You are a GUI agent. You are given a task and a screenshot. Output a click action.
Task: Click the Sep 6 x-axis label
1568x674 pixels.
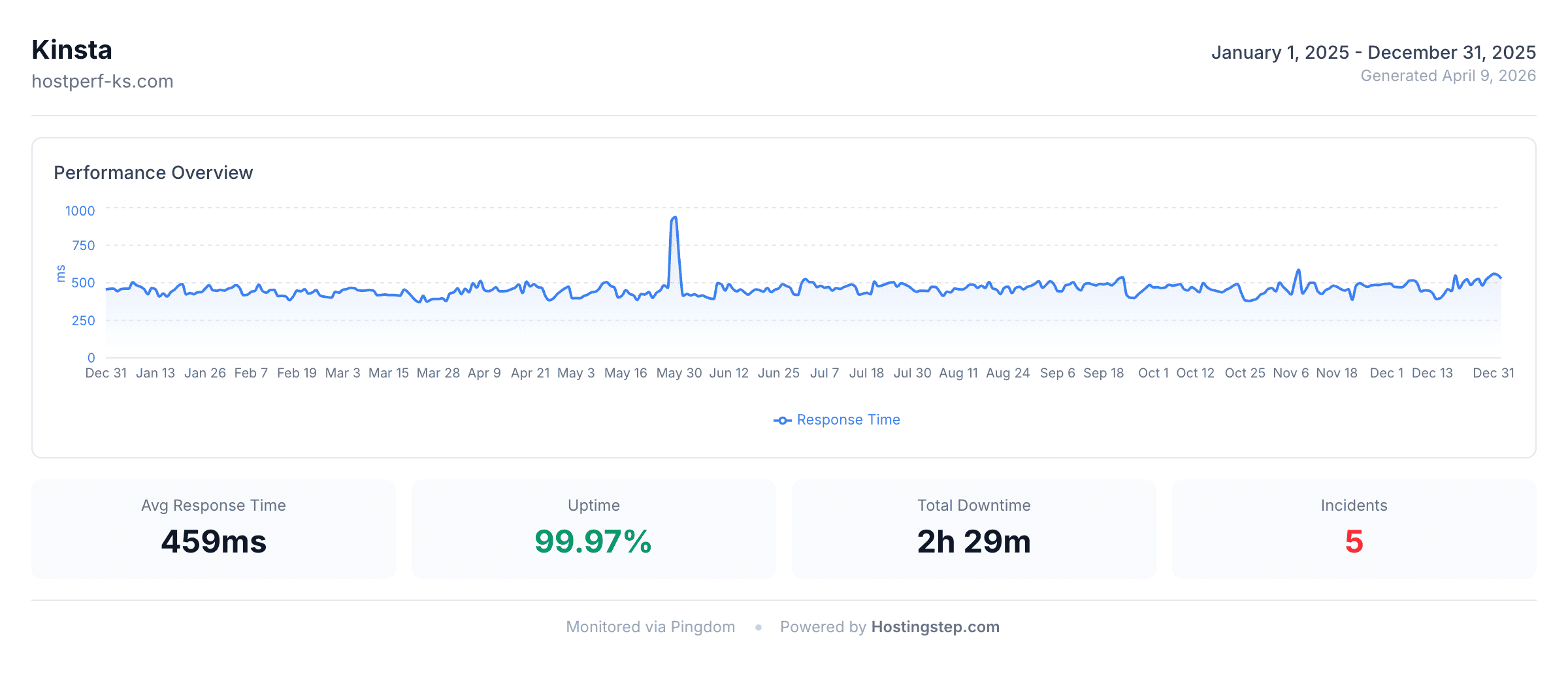click(x=1057, y=373)
